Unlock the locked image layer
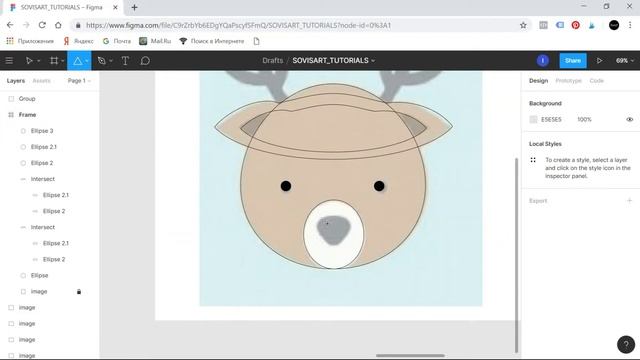 79,291
